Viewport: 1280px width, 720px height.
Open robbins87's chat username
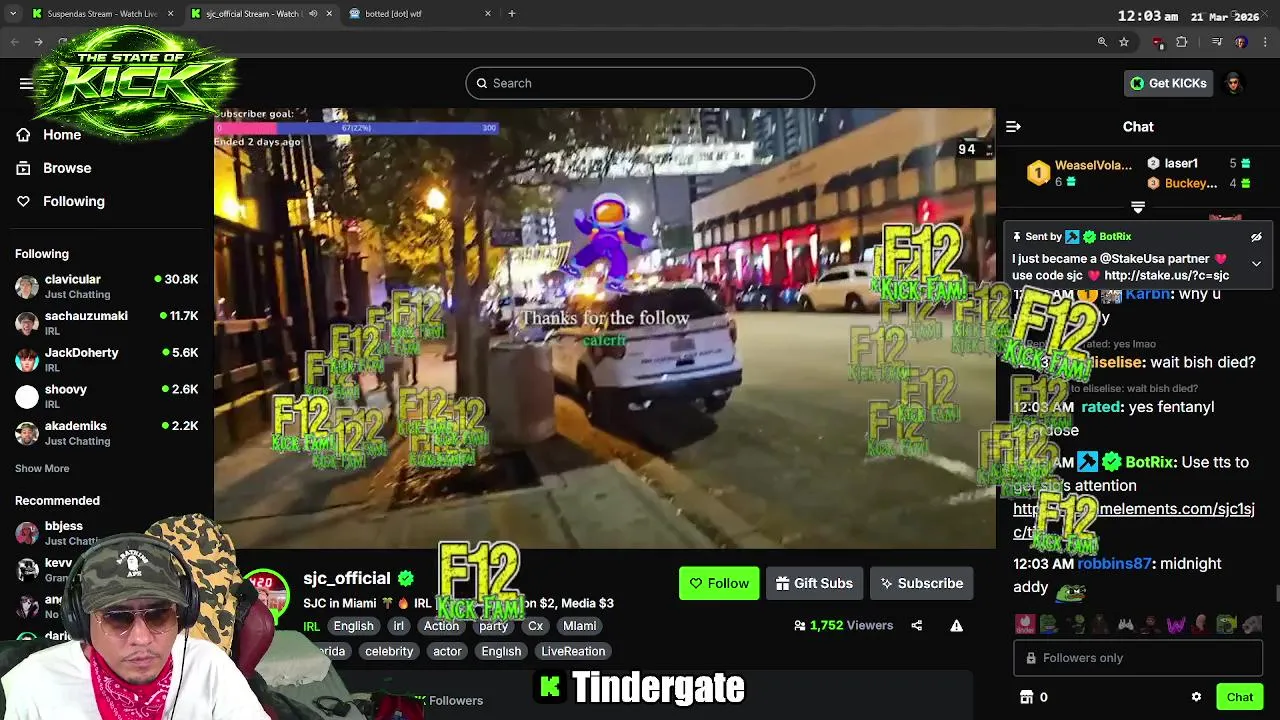tap(1114, 564)
